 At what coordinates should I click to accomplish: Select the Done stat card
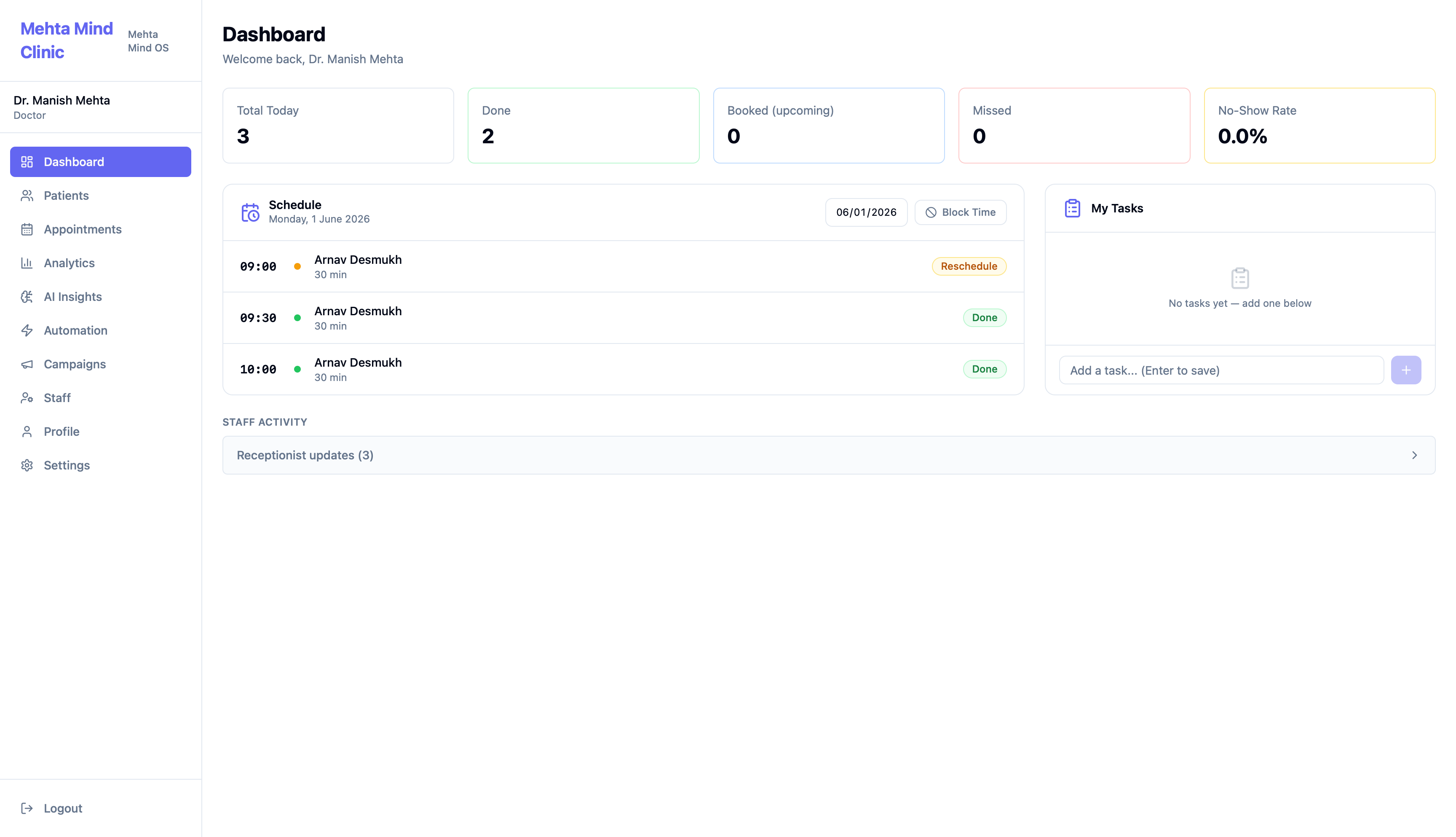pos(583,125)
